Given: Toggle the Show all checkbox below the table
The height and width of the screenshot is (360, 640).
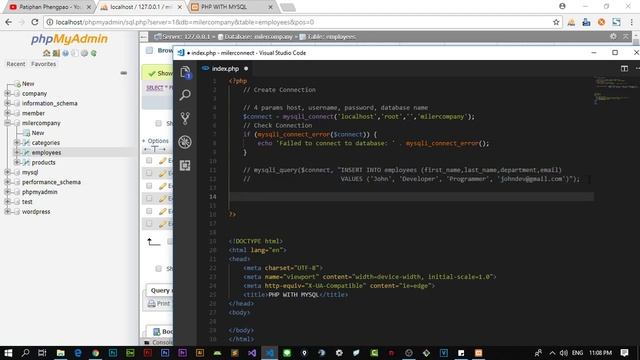Looking at the screenshot, I should 158,269.
